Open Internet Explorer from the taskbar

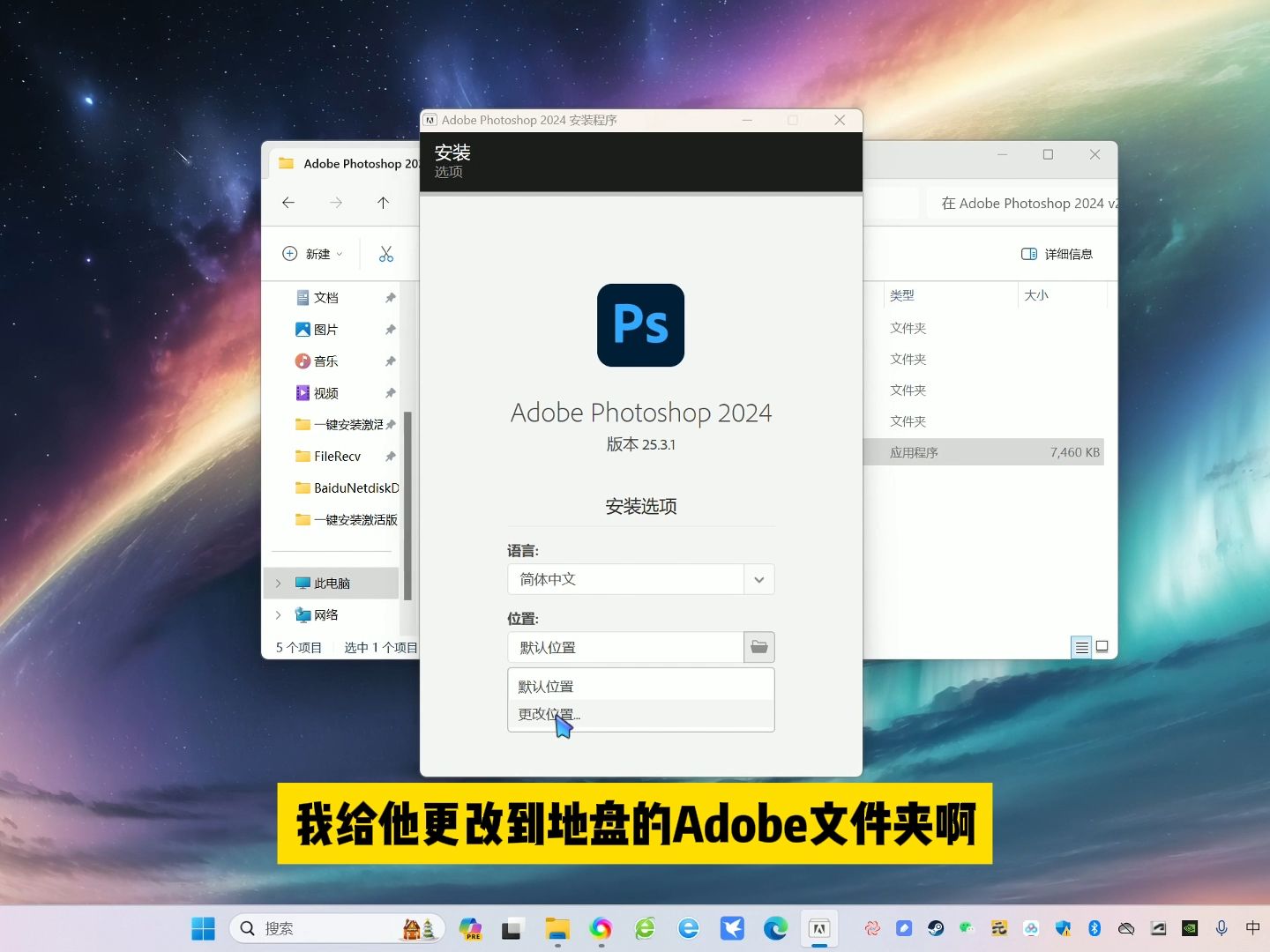pyautogui.click(x=689, y=928)
